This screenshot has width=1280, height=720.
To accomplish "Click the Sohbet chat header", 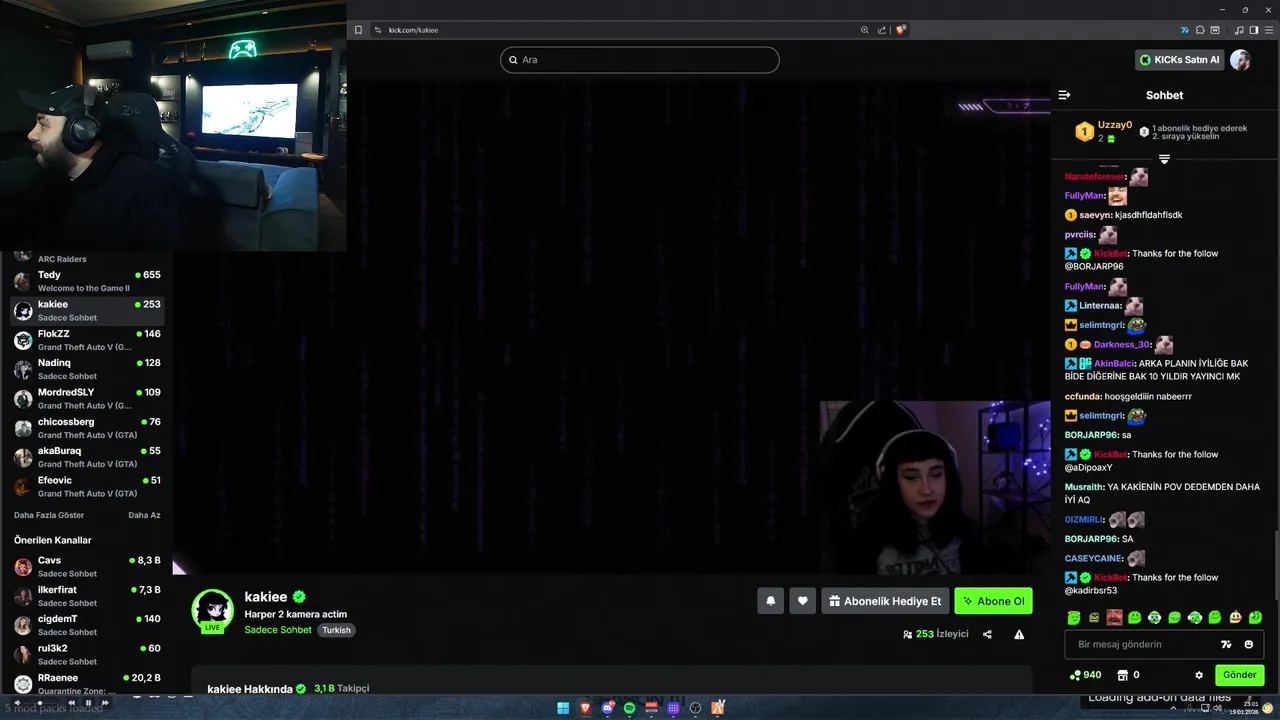I will pyautogui.click(x=1164, y=95).
